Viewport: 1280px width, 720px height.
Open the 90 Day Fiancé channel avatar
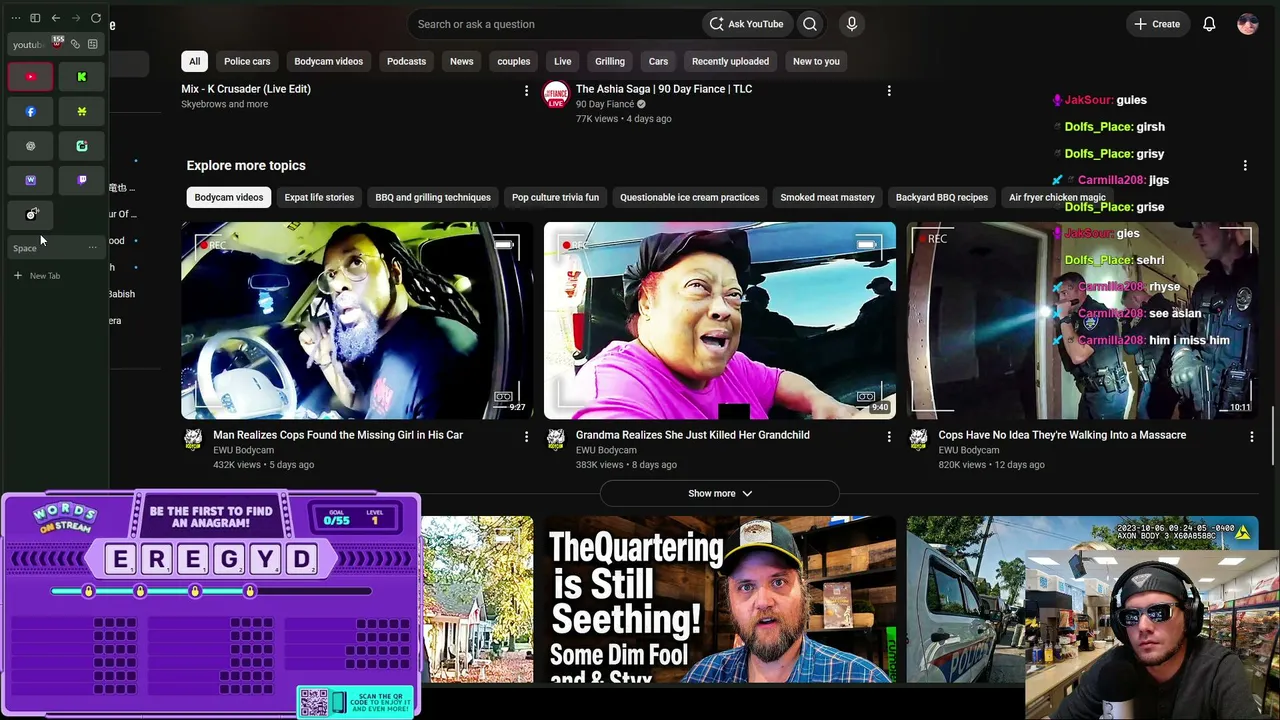pyautogui.click(x=556, y=95)
